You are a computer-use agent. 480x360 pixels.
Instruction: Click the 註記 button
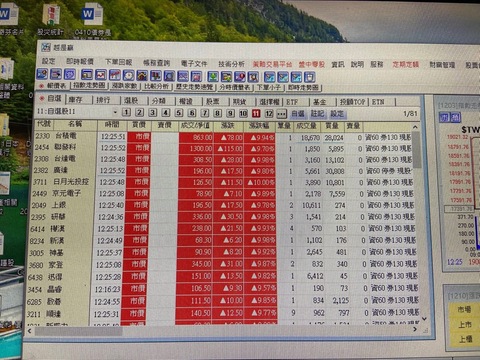pos(317,114)
